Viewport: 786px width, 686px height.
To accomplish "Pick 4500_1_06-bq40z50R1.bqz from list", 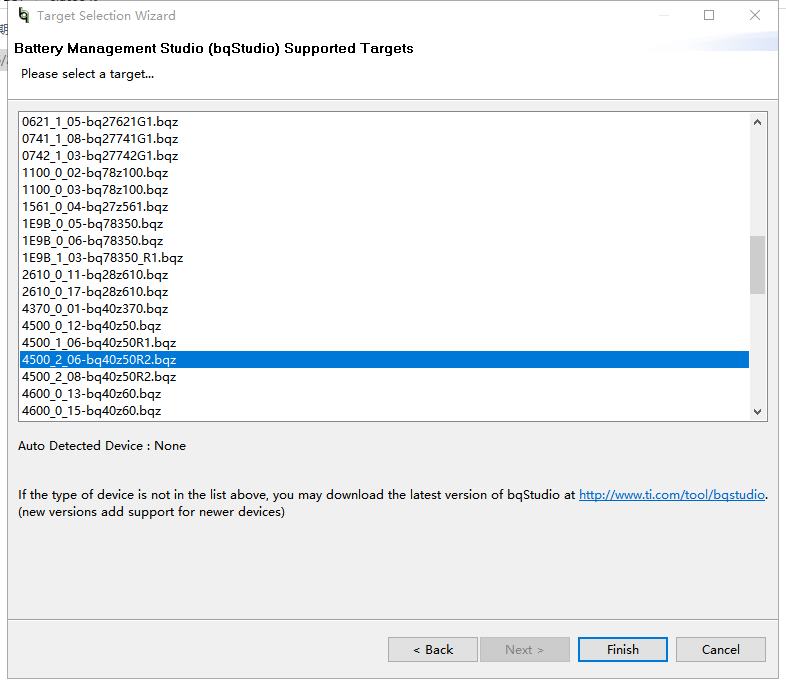I will coord(99,343).
